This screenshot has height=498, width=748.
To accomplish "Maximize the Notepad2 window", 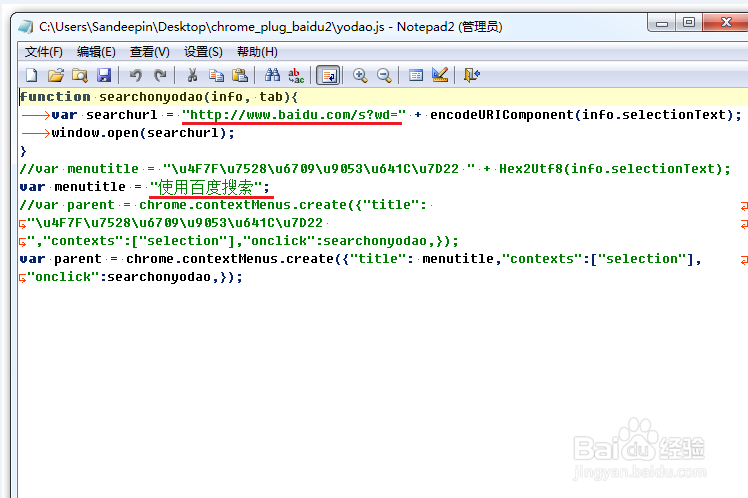I will click(688, 22).
